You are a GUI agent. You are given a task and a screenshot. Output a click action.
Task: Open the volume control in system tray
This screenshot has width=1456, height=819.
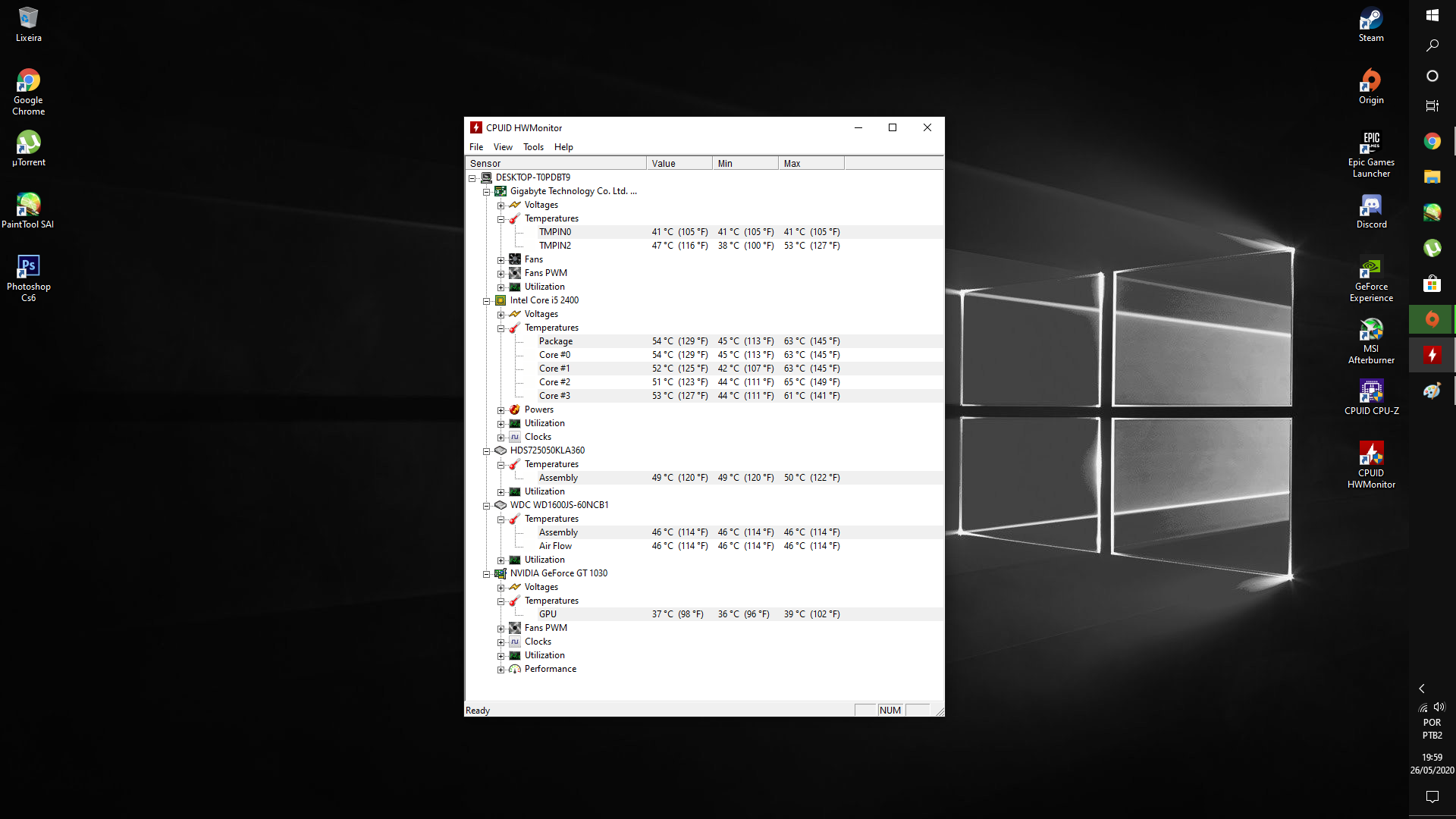tap(1439, 707)
